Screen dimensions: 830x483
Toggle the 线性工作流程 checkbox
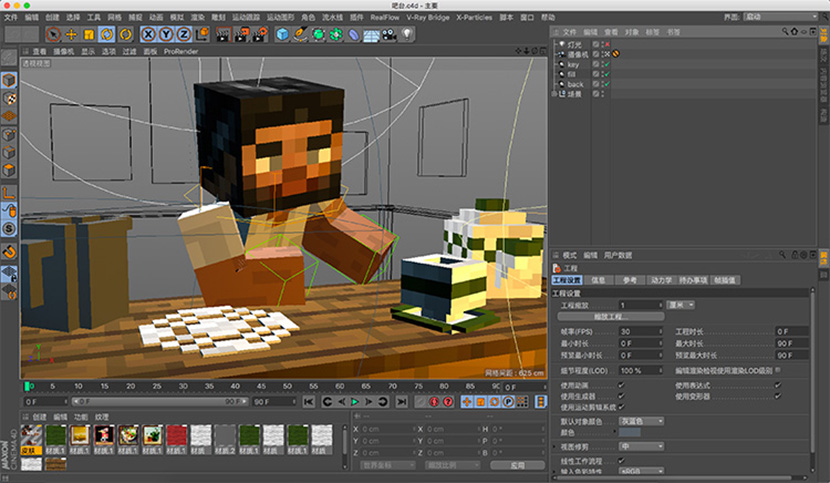621,461
